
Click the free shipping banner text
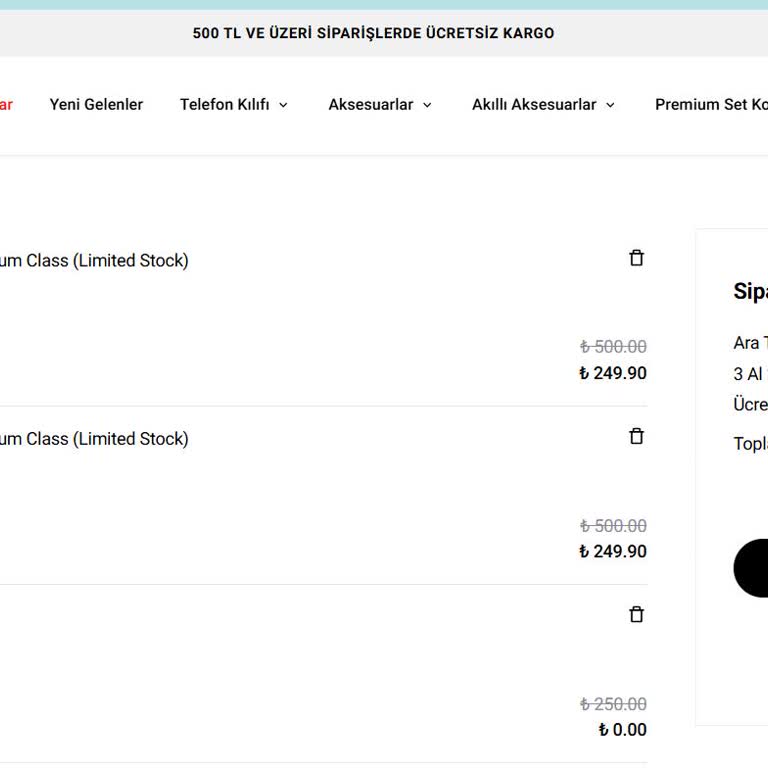click(x=373, y=33)
